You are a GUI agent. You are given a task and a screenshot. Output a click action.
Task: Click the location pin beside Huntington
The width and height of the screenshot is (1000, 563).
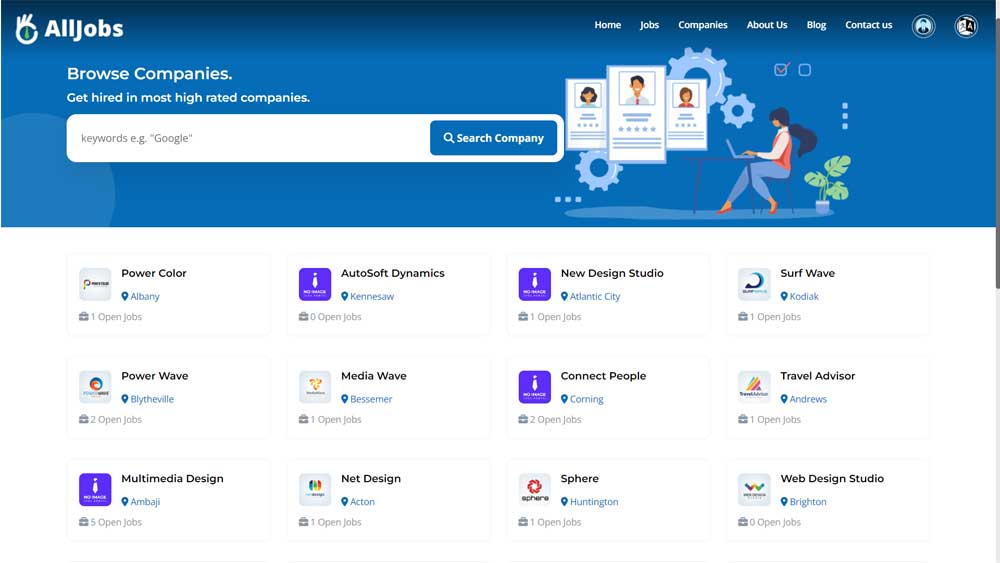point(564,502)
